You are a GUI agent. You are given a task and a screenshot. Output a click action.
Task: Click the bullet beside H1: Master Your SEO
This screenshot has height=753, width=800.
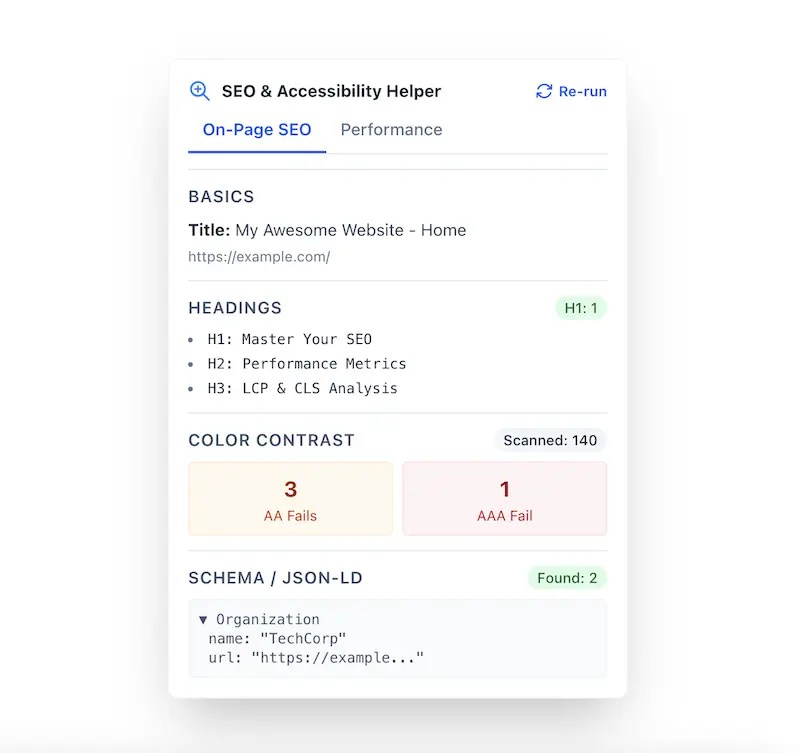coord(194,339)
